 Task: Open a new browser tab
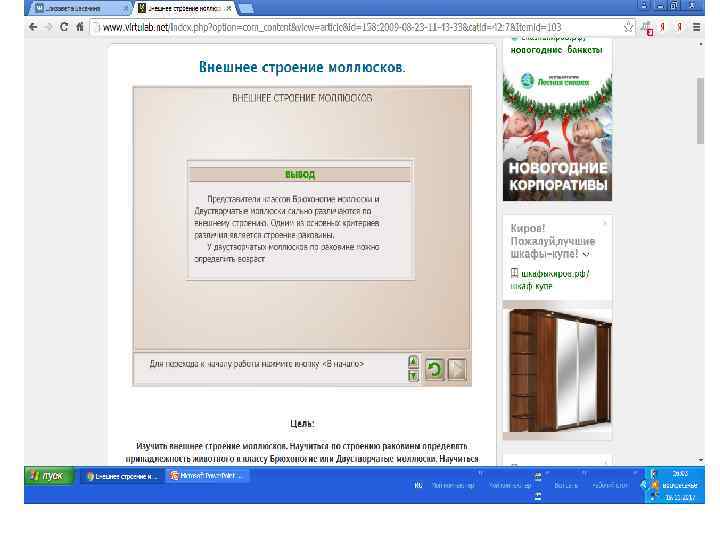point(246,8)
